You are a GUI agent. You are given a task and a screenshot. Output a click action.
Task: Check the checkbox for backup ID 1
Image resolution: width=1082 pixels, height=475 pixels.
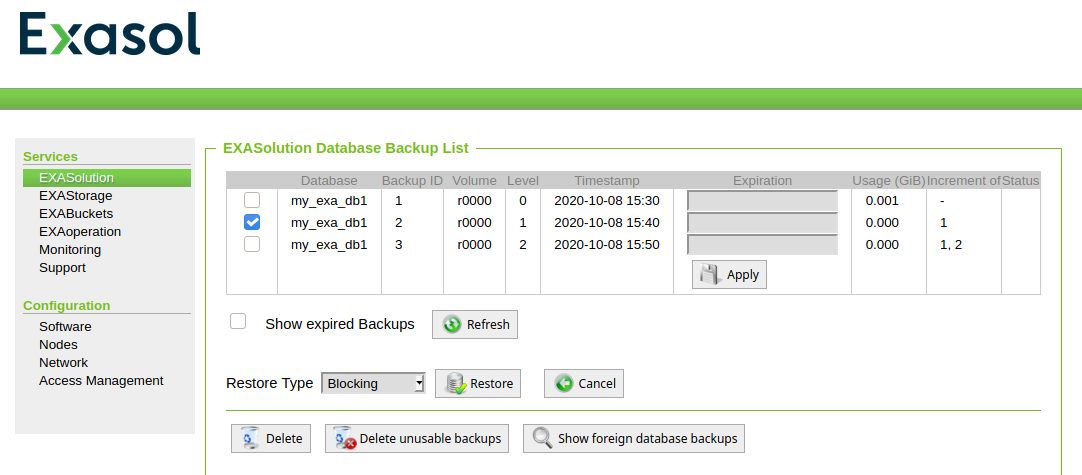[x=252, y=200]
